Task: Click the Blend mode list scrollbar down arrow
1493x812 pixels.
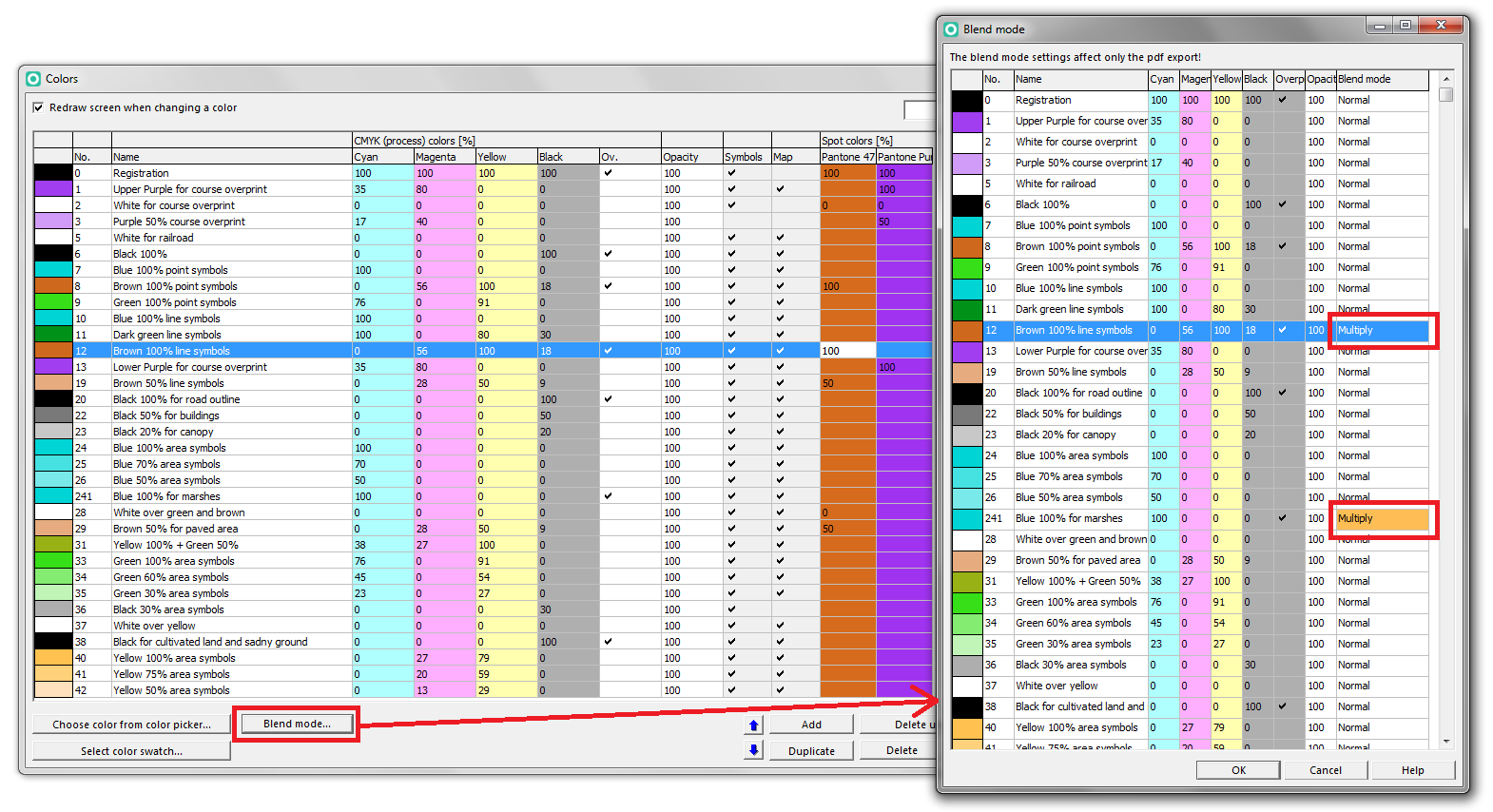Action: 1446,742
